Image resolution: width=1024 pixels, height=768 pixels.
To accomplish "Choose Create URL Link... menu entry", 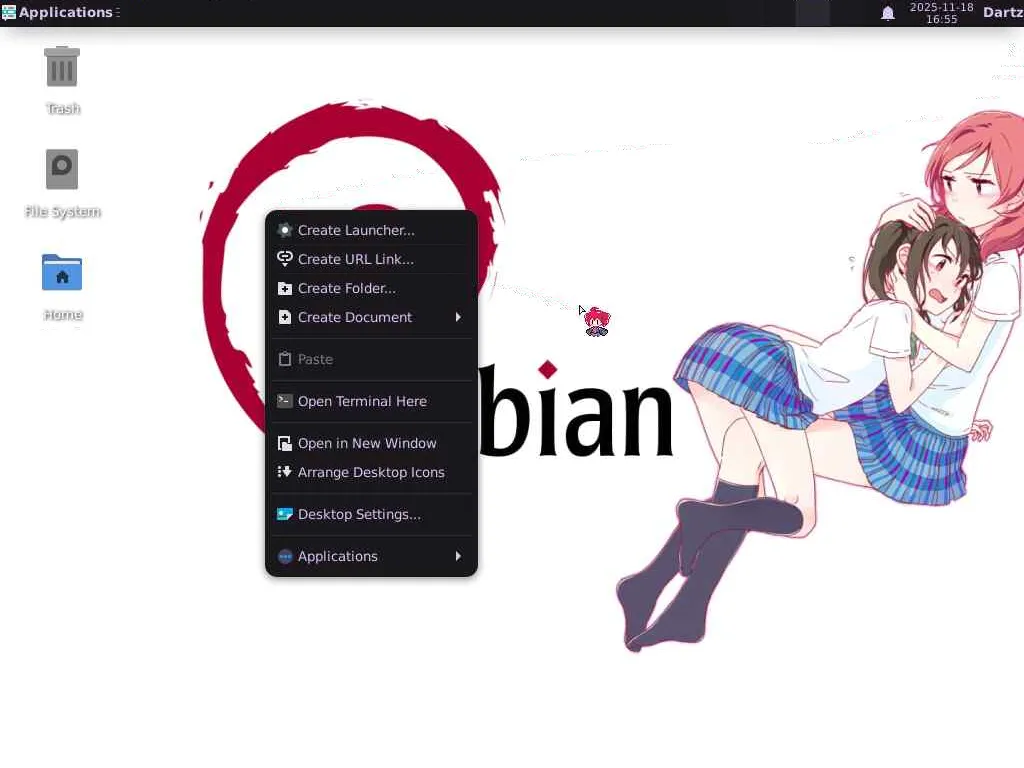I will pyautogui.click(x=371, y=259).
